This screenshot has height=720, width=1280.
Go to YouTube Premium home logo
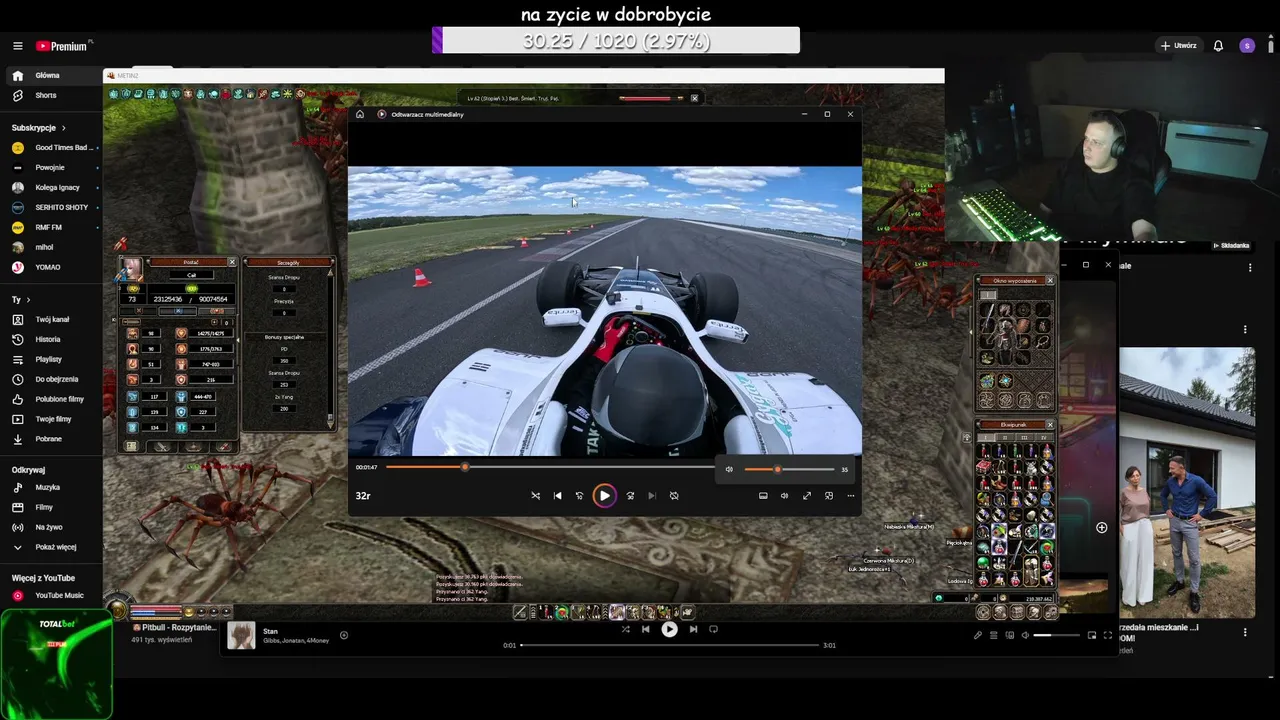63,46
